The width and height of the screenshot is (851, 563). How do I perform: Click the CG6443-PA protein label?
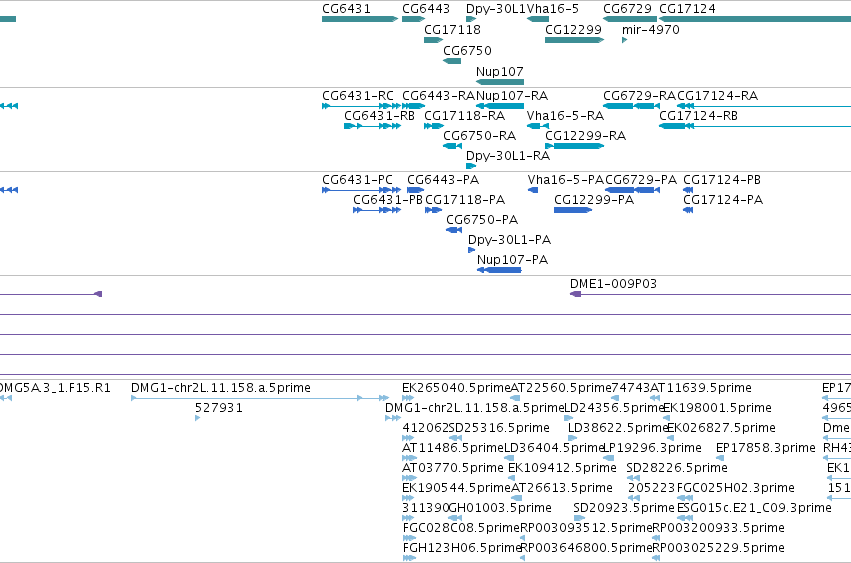point(443,180)
